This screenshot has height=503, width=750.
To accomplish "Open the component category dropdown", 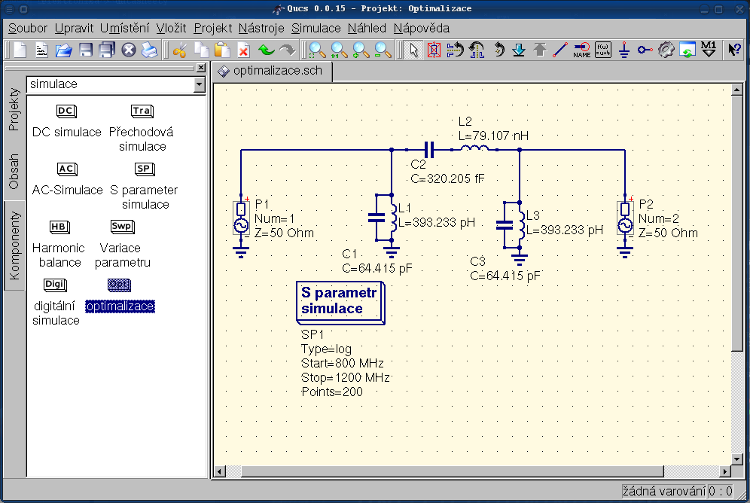I will (199, 85).
